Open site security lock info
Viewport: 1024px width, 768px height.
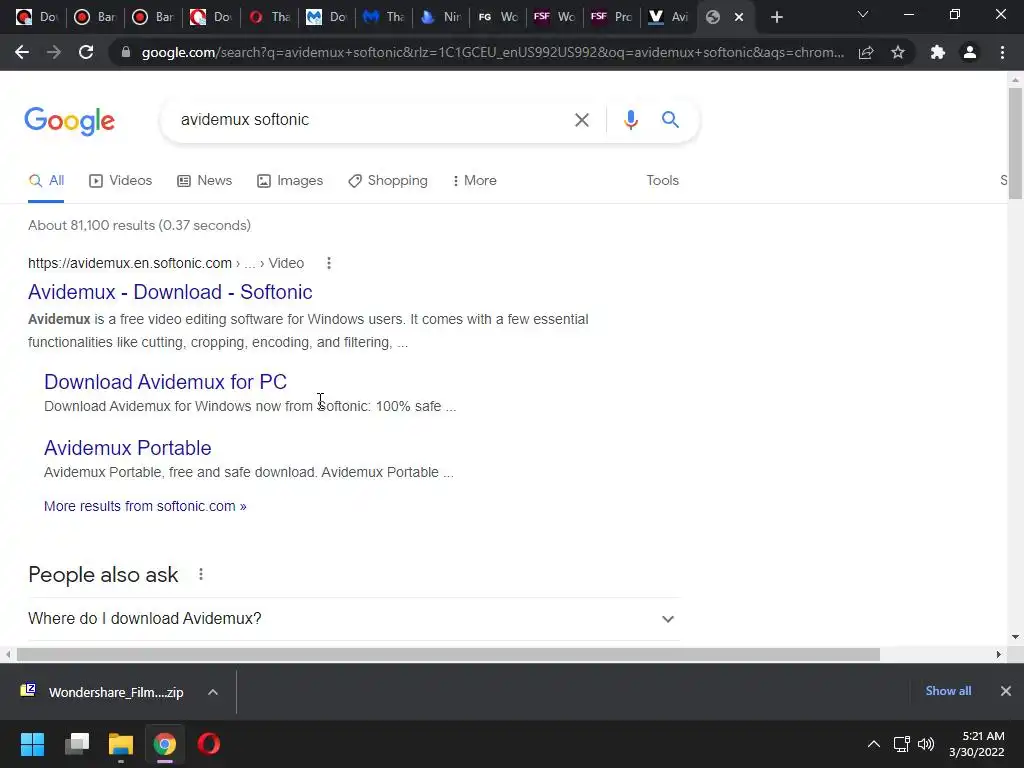(126, 52)
